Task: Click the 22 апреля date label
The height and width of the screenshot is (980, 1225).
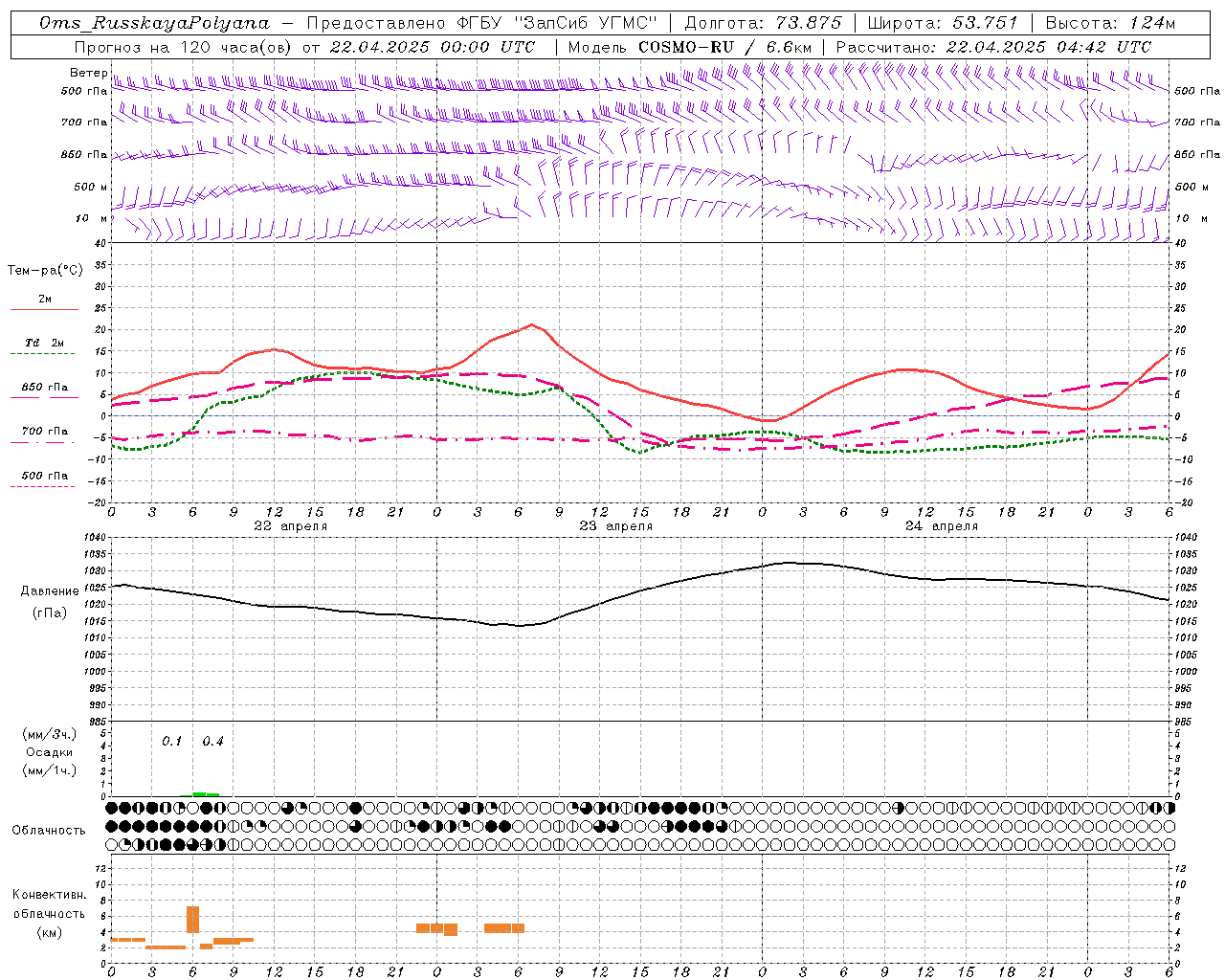Action: point(290,526)
